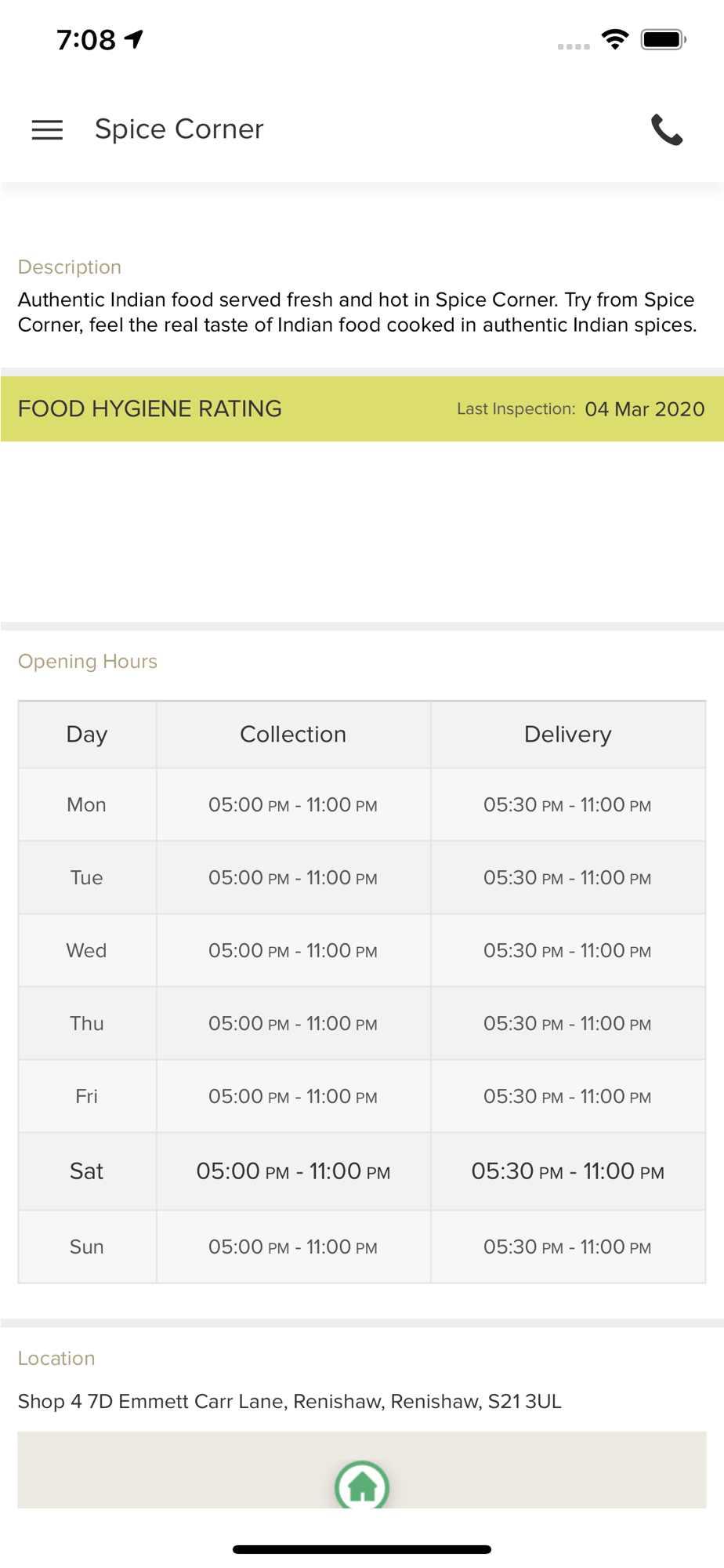Tap the Day column header
Image resolution: width=724 pixels, height=1568 pixels.
click(x=86, y=735)
